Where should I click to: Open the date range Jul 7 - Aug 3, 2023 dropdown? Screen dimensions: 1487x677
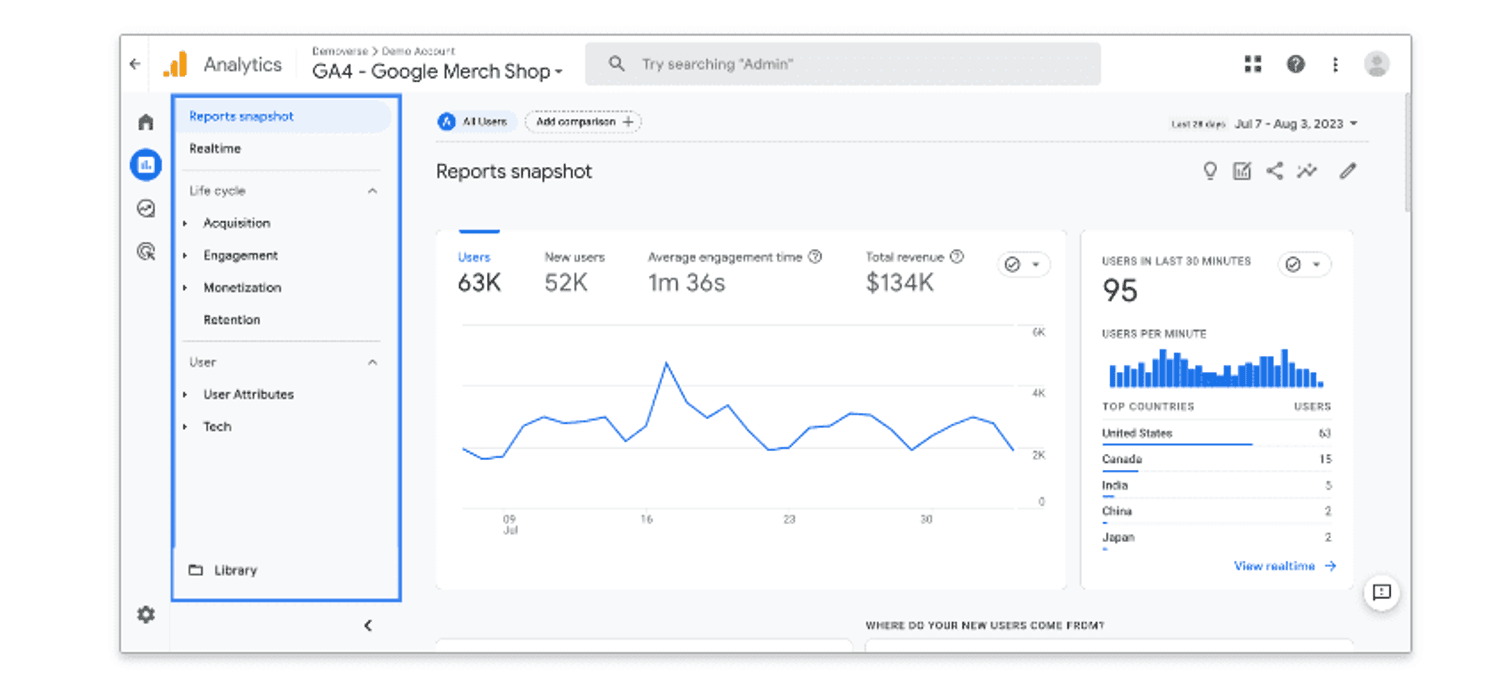pos(1296,124)
